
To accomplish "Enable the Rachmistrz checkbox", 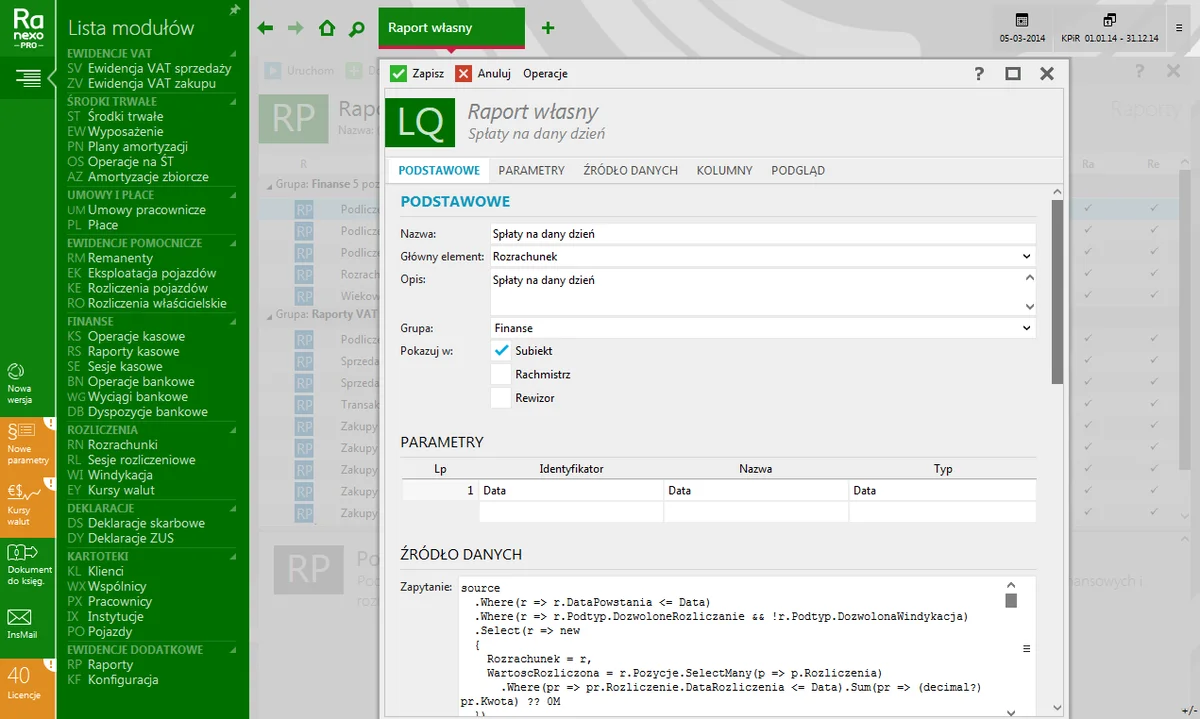I will [x=501, y=374].
